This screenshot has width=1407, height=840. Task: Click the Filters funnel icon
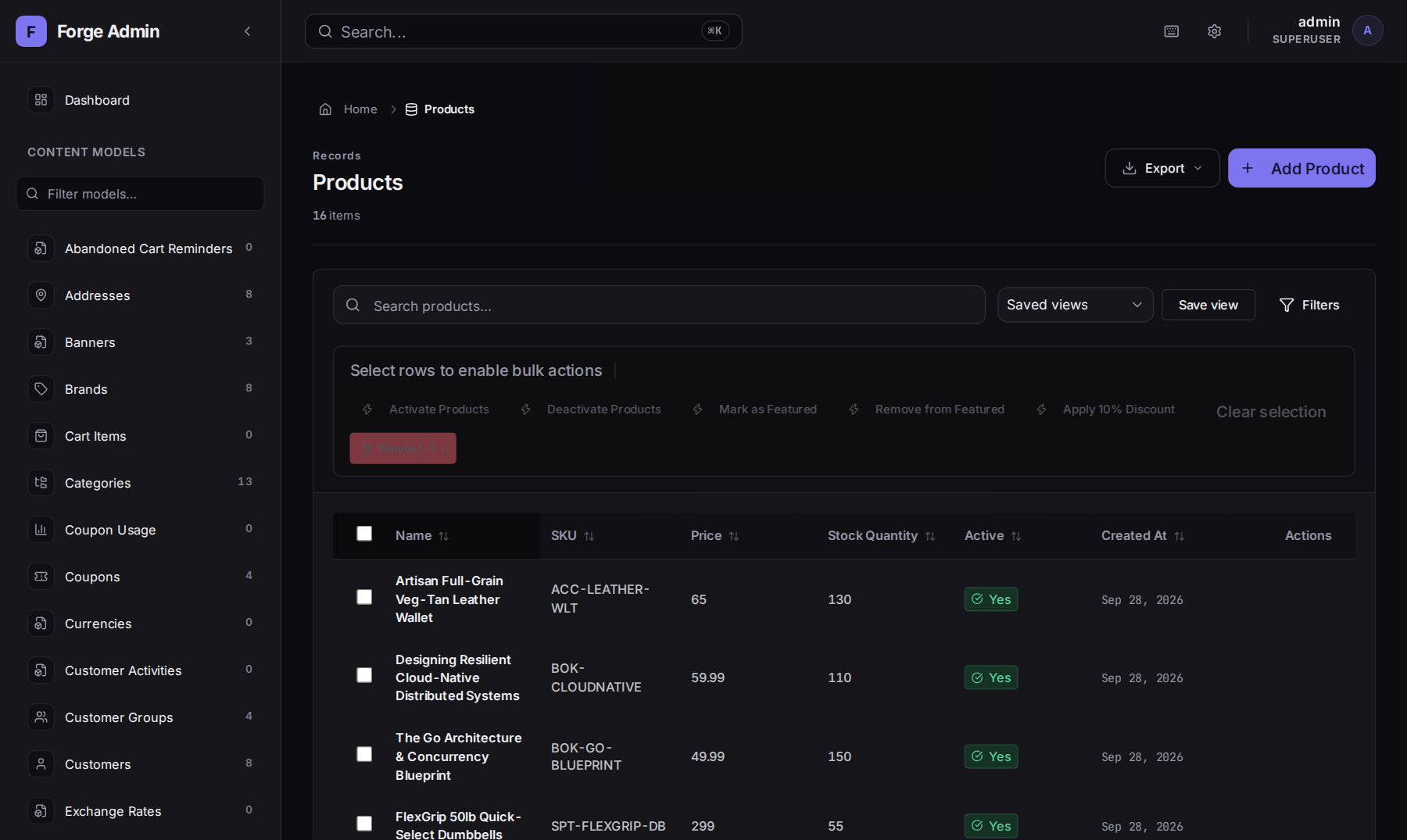tap(1286, 305)
